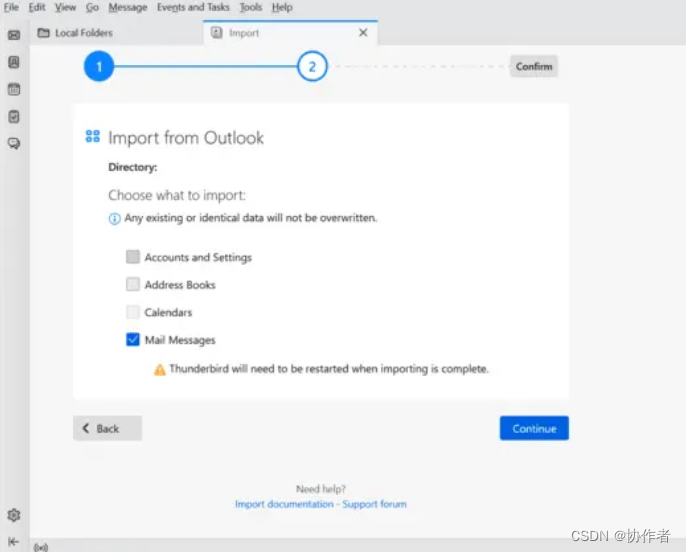Viewport: 686px width, 552px height.
Task: Open the Support forum link
Action: pos(374,504)
